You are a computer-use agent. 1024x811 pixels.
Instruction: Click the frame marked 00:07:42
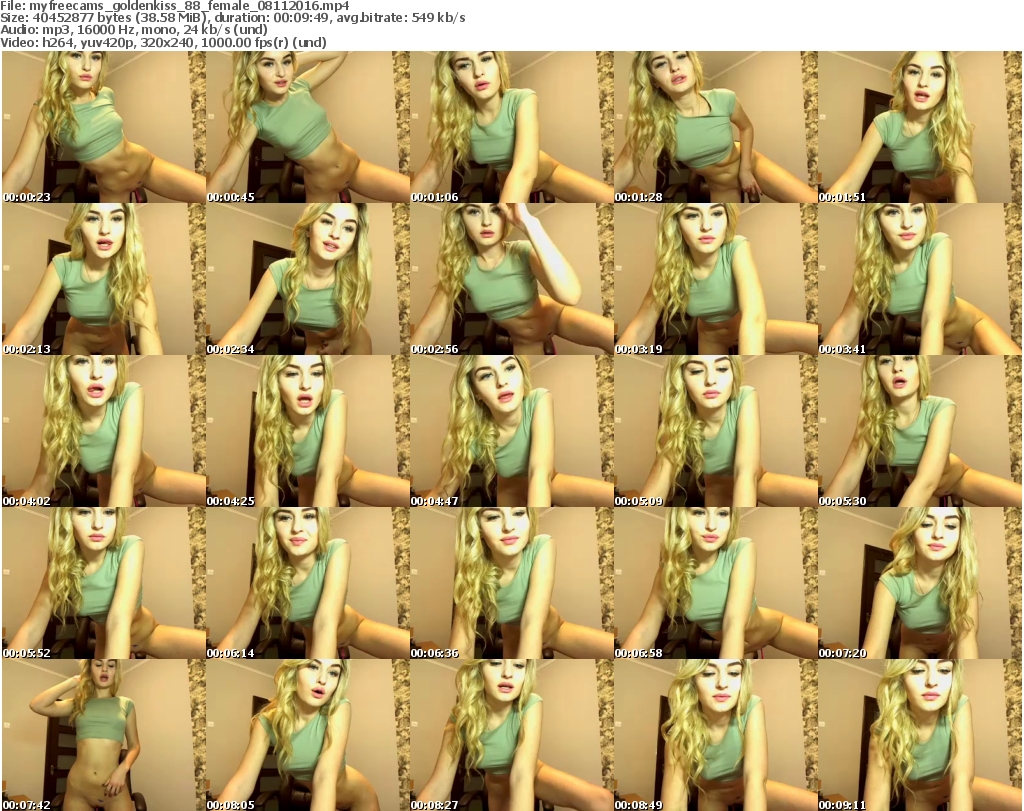pyautogui.click(x=104, y=735)
